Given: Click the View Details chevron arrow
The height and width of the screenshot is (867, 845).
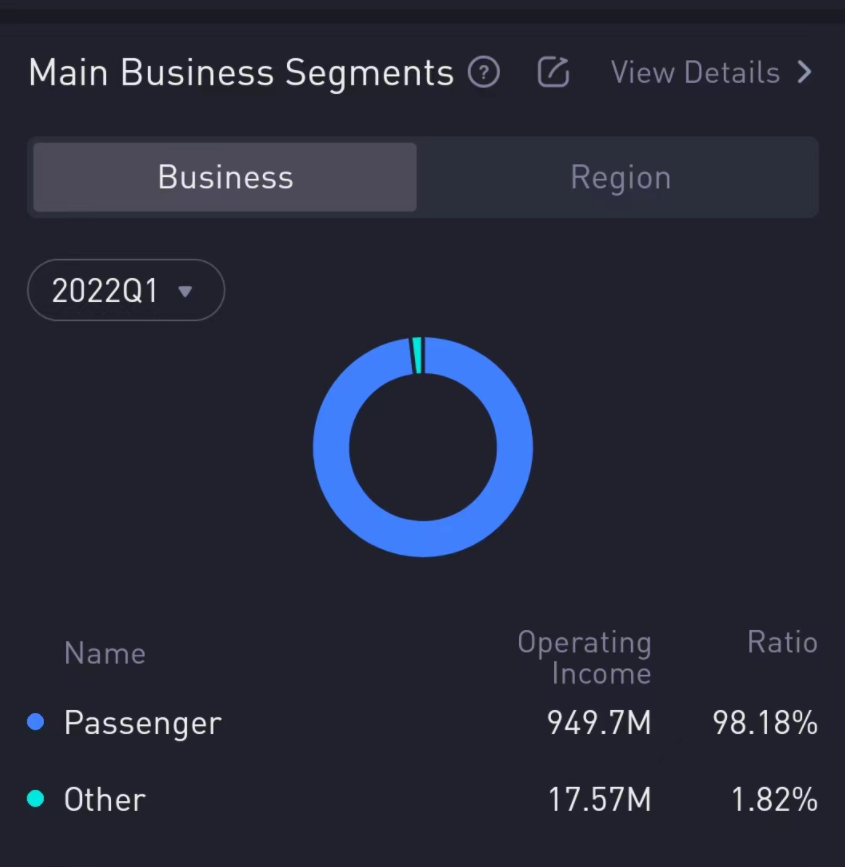Looking at the screenshot, I should pyautogui.click(x=804, y=73).
